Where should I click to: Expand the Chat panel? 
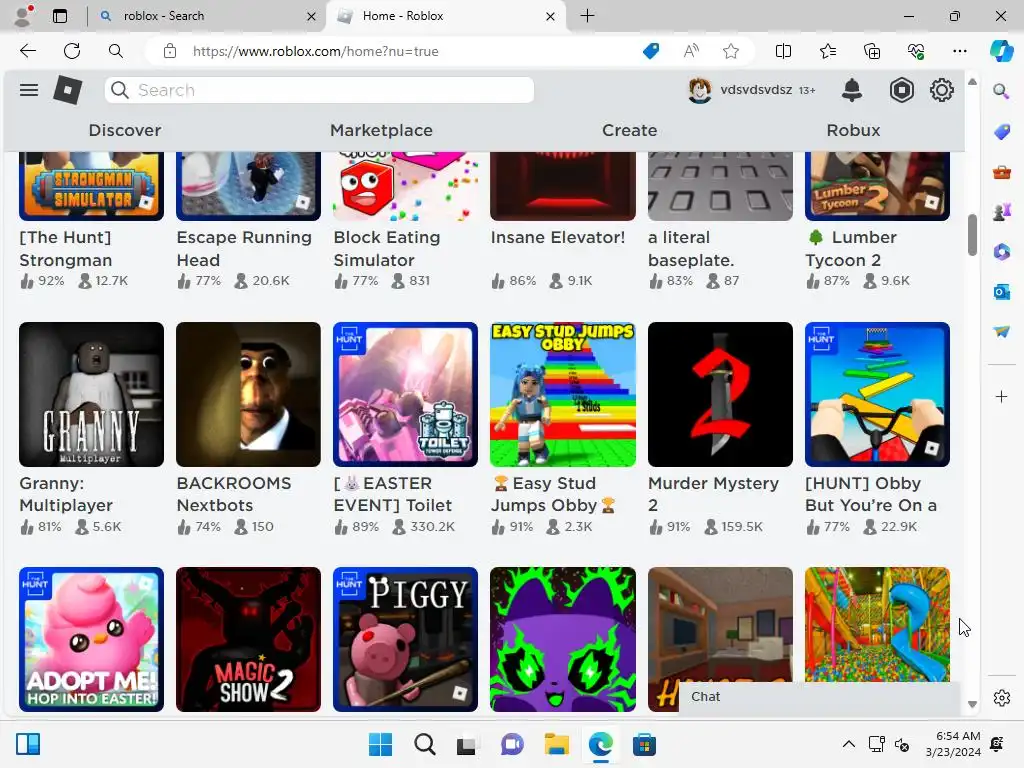(819, 697)
